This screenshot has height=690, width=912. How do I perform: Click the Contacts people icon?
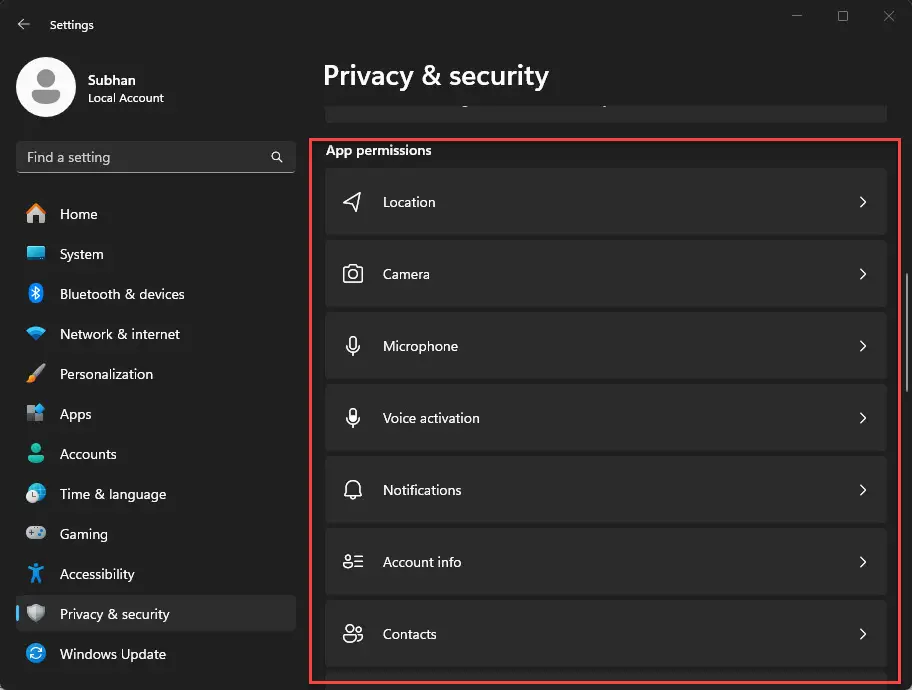(x=352, y=634)
